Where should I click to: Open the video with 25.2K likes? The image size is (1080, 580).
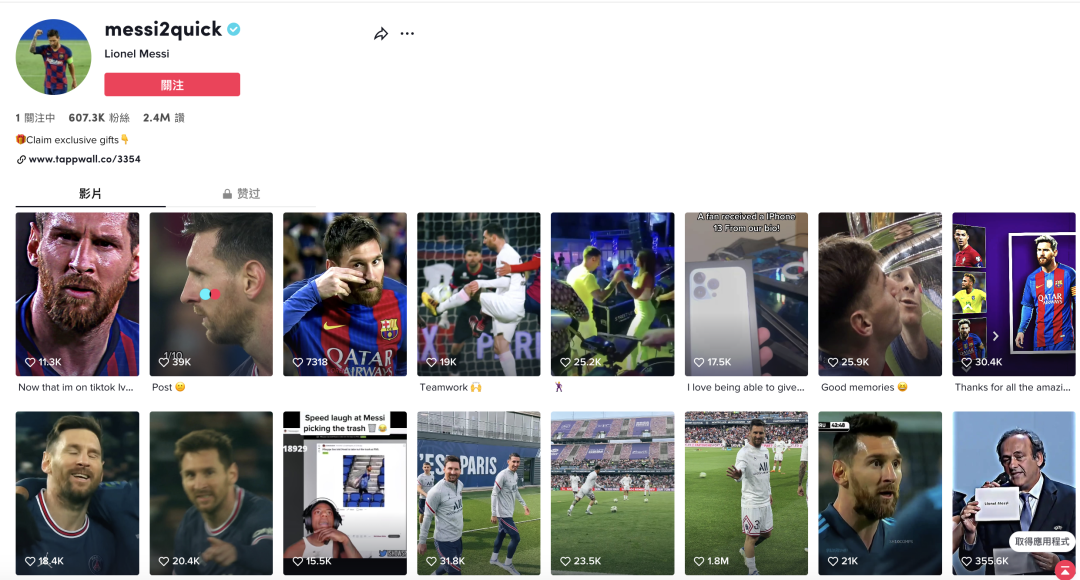pos(612,294)
